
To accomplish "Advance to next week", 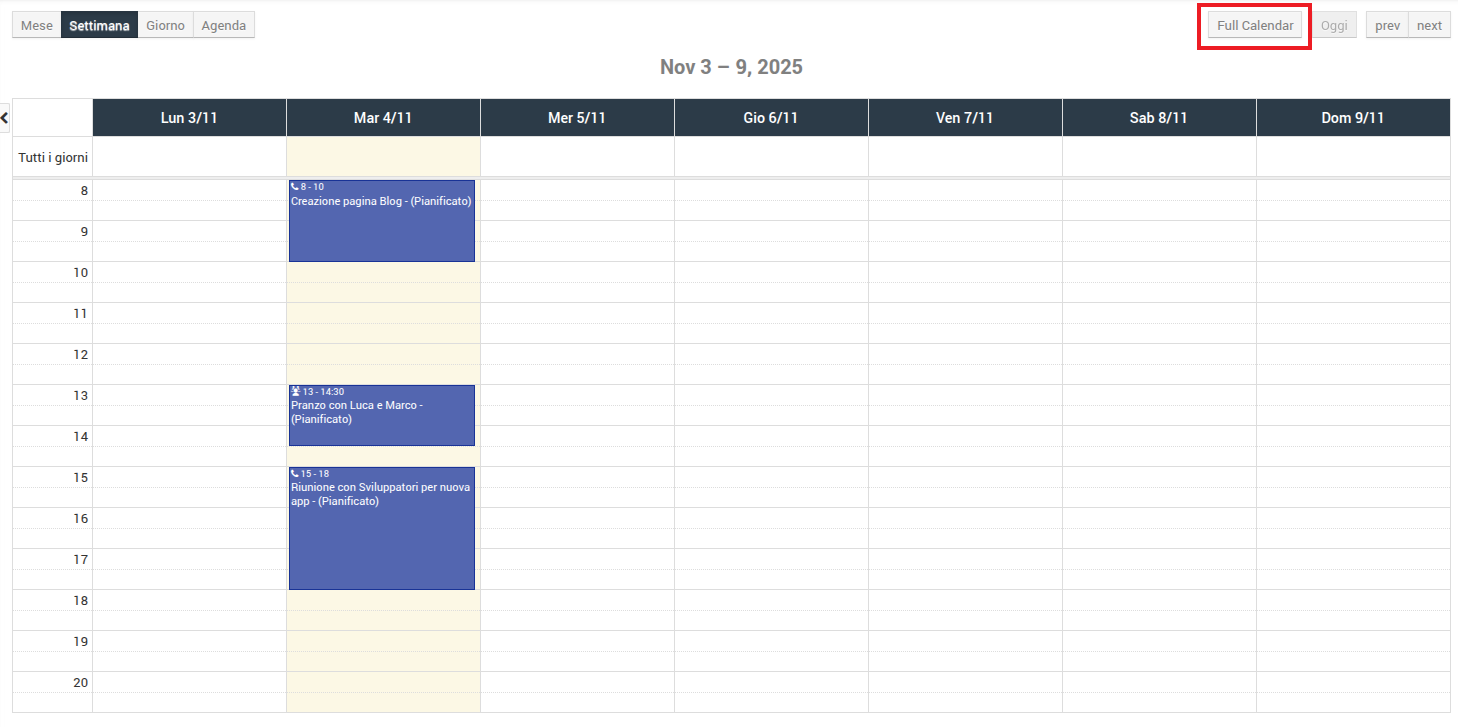I will tap(1429, 26).
